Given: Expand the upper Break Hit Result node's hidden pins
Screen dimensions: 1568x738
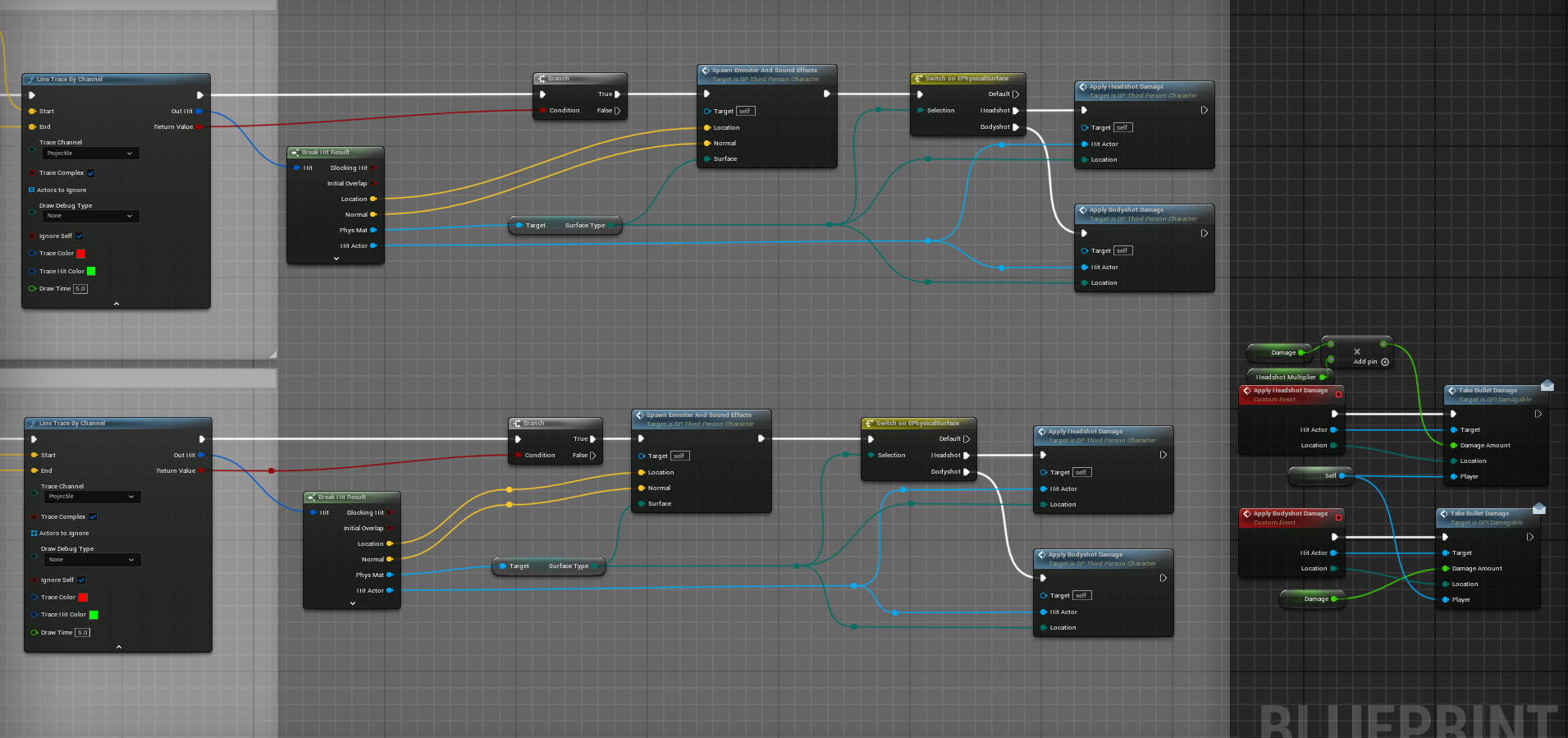Looking at the screenshot, I should coord(336,259).
